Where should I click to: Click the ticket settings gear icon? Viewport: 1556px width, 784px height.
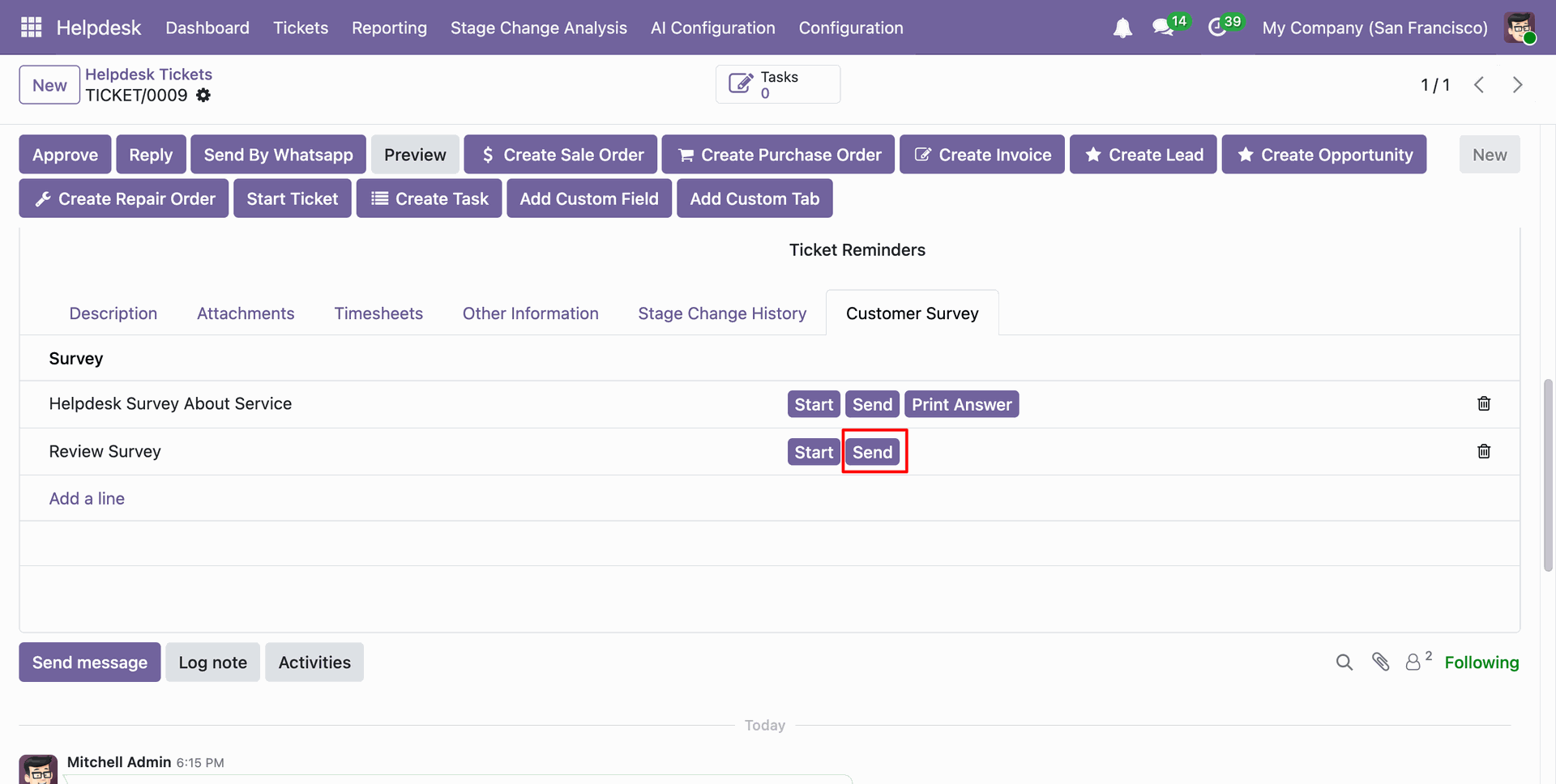(203, 96)
